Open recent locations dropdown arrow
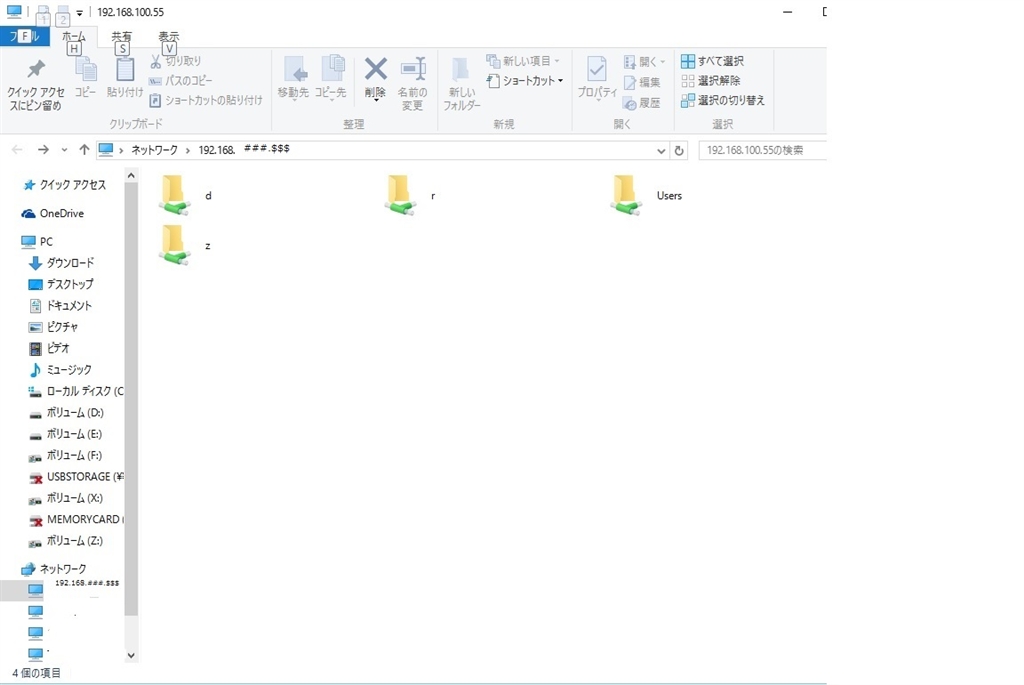This screenshot has width=1024, height=685. tap(64, 150)
